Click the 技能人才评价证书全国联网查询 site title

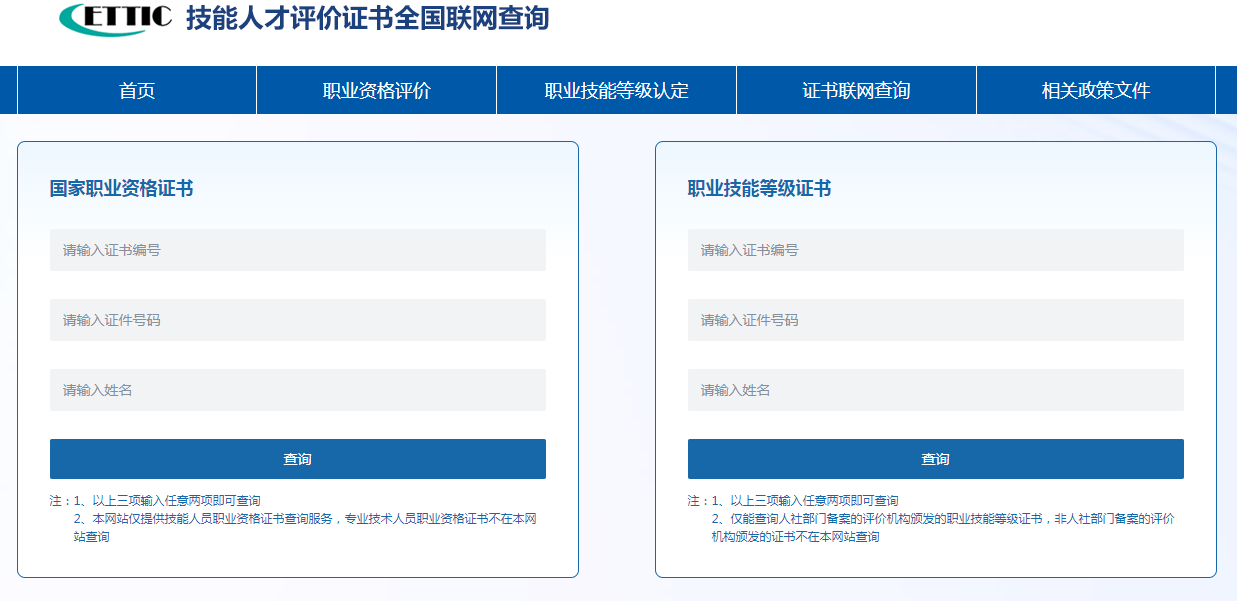click(x=367, y=18)
